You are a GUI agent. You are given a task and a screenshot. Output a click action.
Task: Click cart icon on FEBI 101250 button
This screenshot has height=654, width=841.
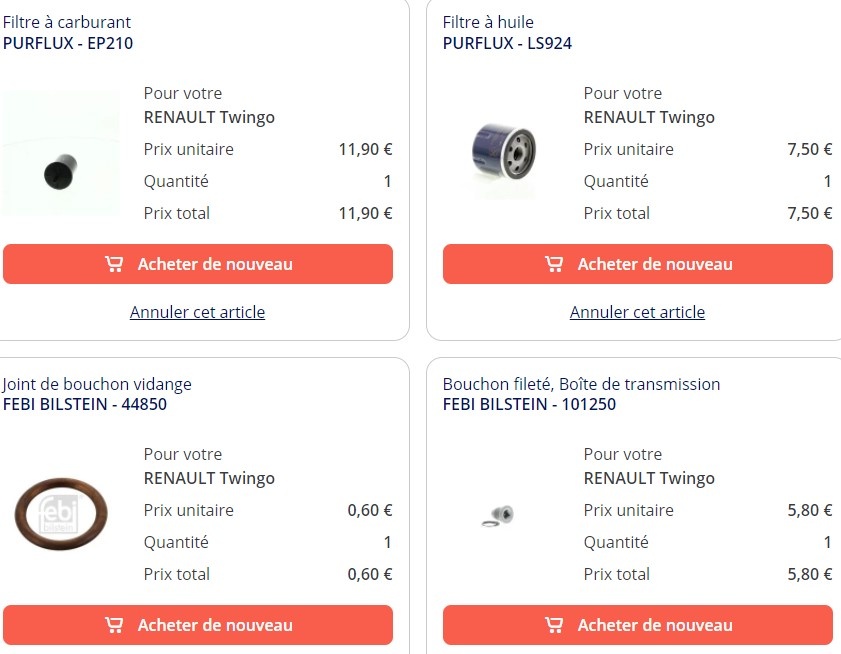point(554,625)
